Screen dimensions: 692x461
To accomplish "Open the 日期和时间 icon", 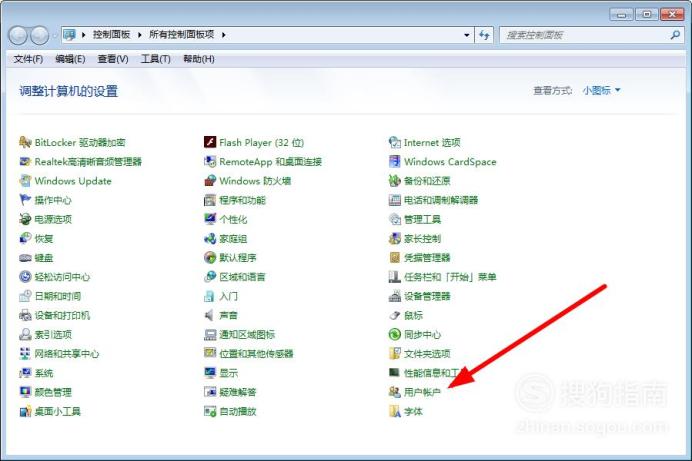I will tap(26, 296).
